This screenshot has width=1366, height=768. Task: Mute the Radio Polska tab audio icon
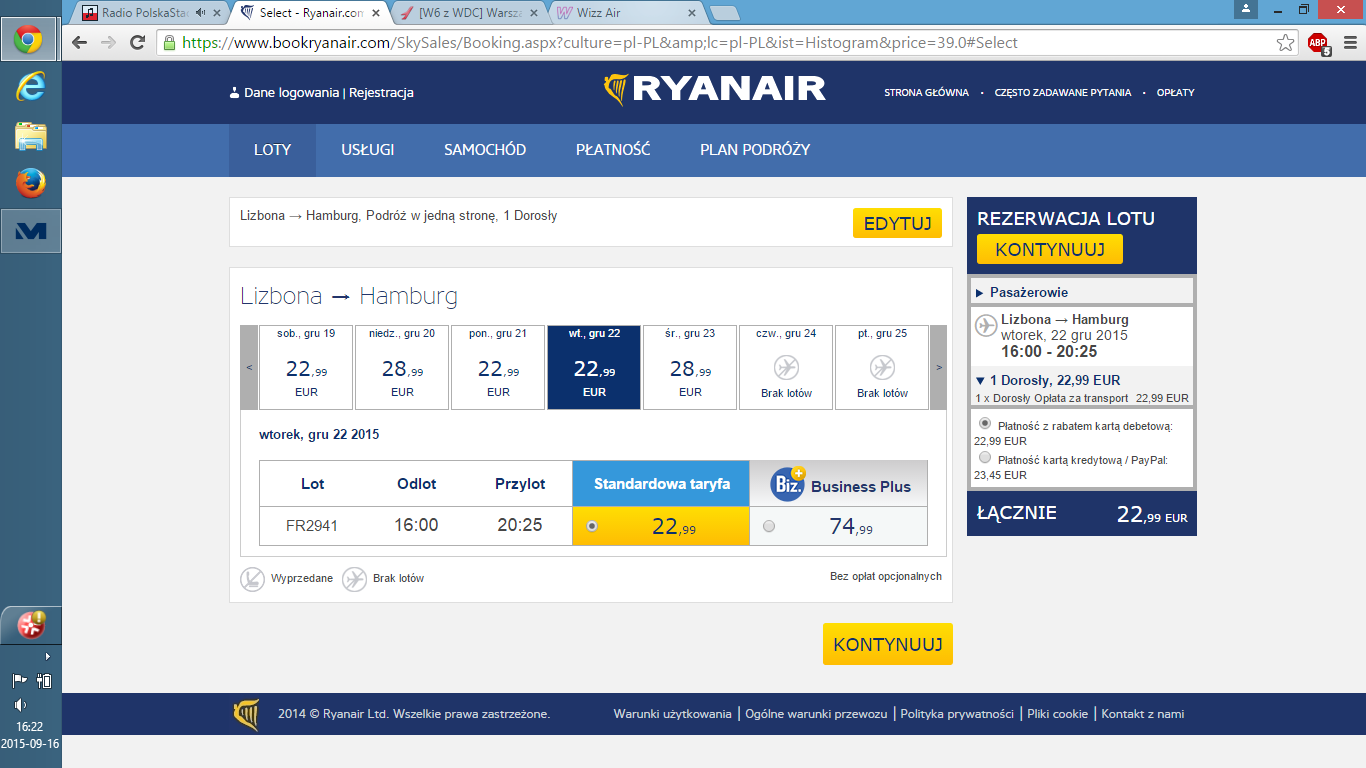pyautogui.click(x=201, y=13)
